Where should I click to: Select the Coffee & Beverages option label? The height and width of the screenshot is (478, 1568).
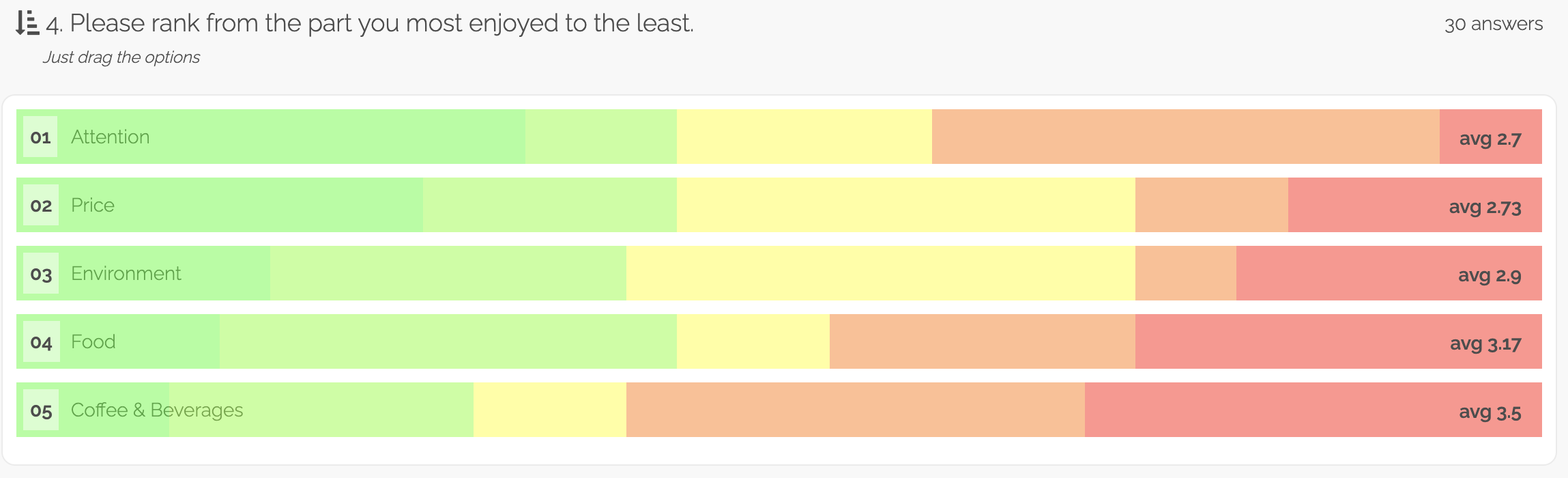pyautogui.click(x=157, y=410)
